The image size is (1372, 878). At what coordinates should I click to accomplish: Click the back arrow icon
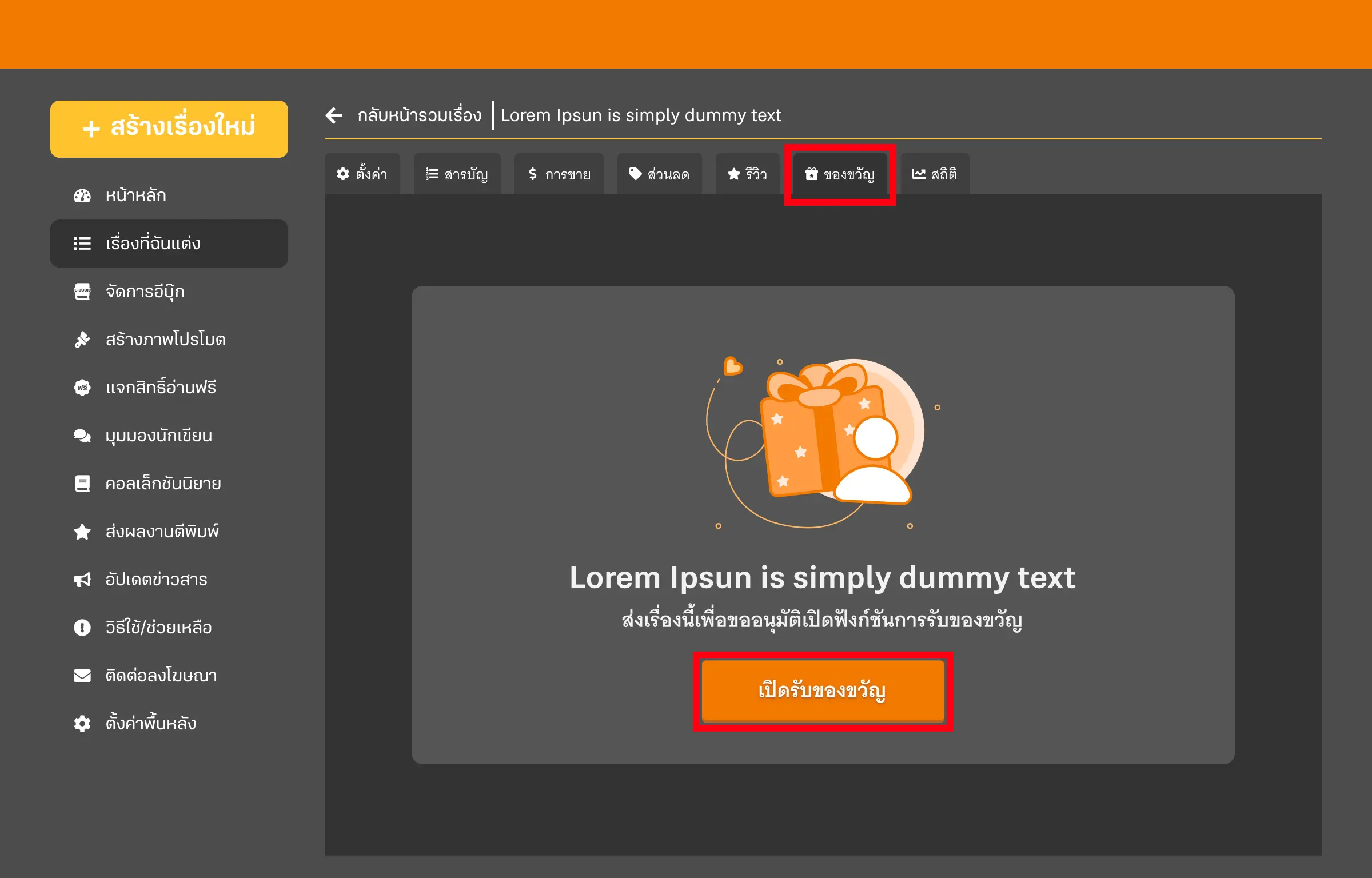[x=334, y=115]
